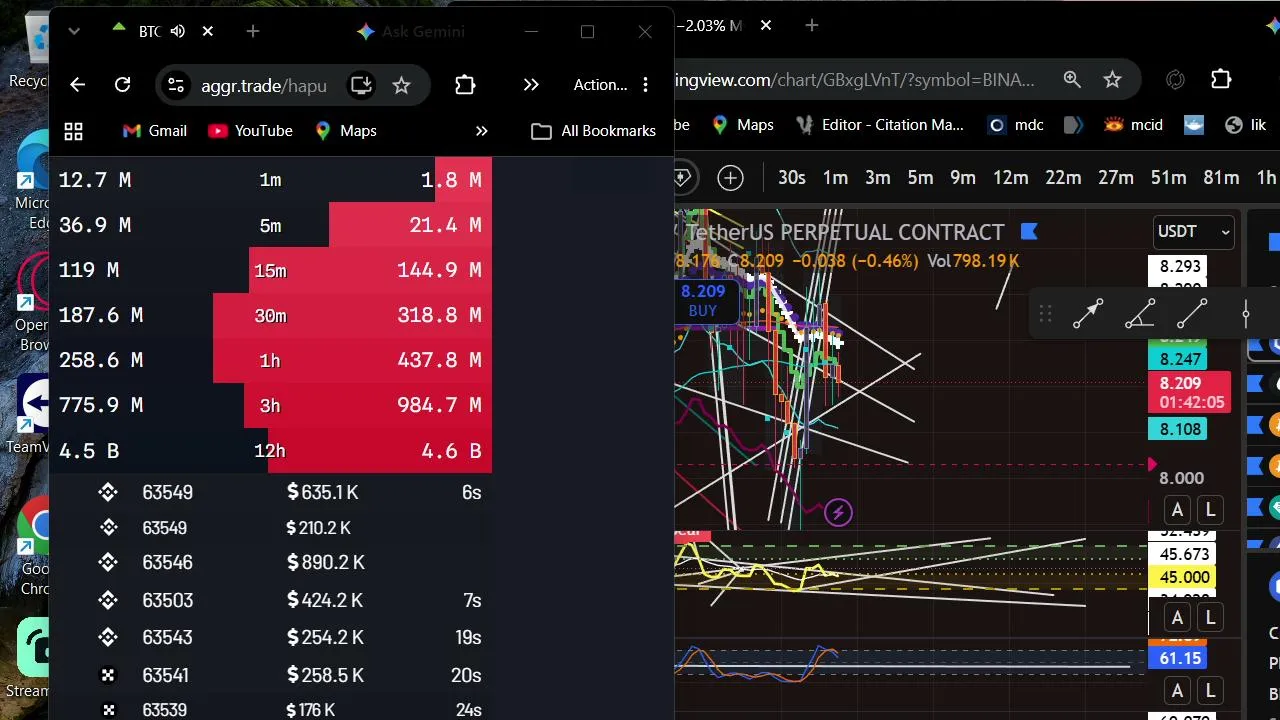
Task: Install app icon in aggr.trade address bar
Action: pos(361,85)
